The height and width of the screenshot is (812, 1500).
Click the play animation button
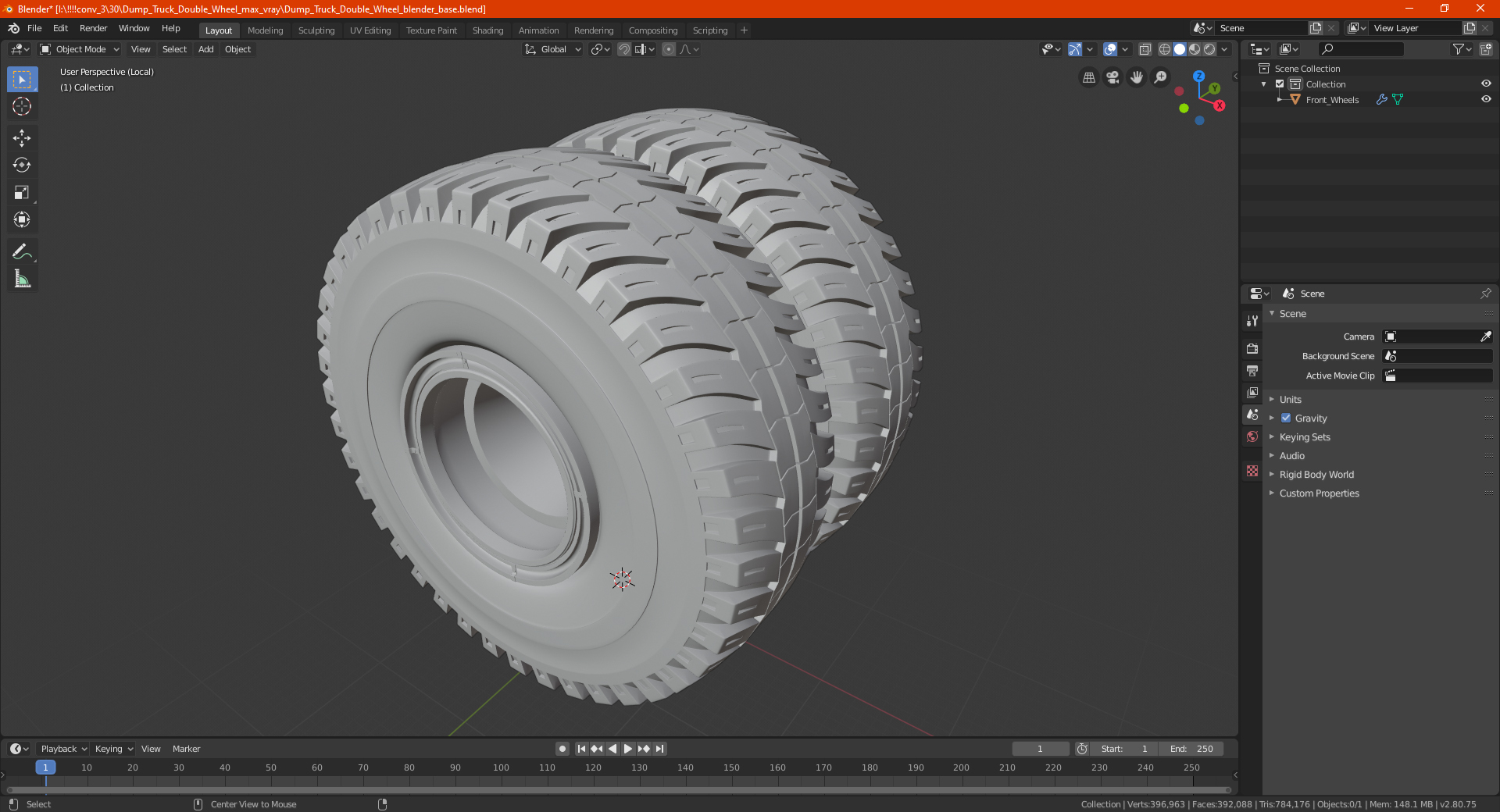(x=627, y=749)
